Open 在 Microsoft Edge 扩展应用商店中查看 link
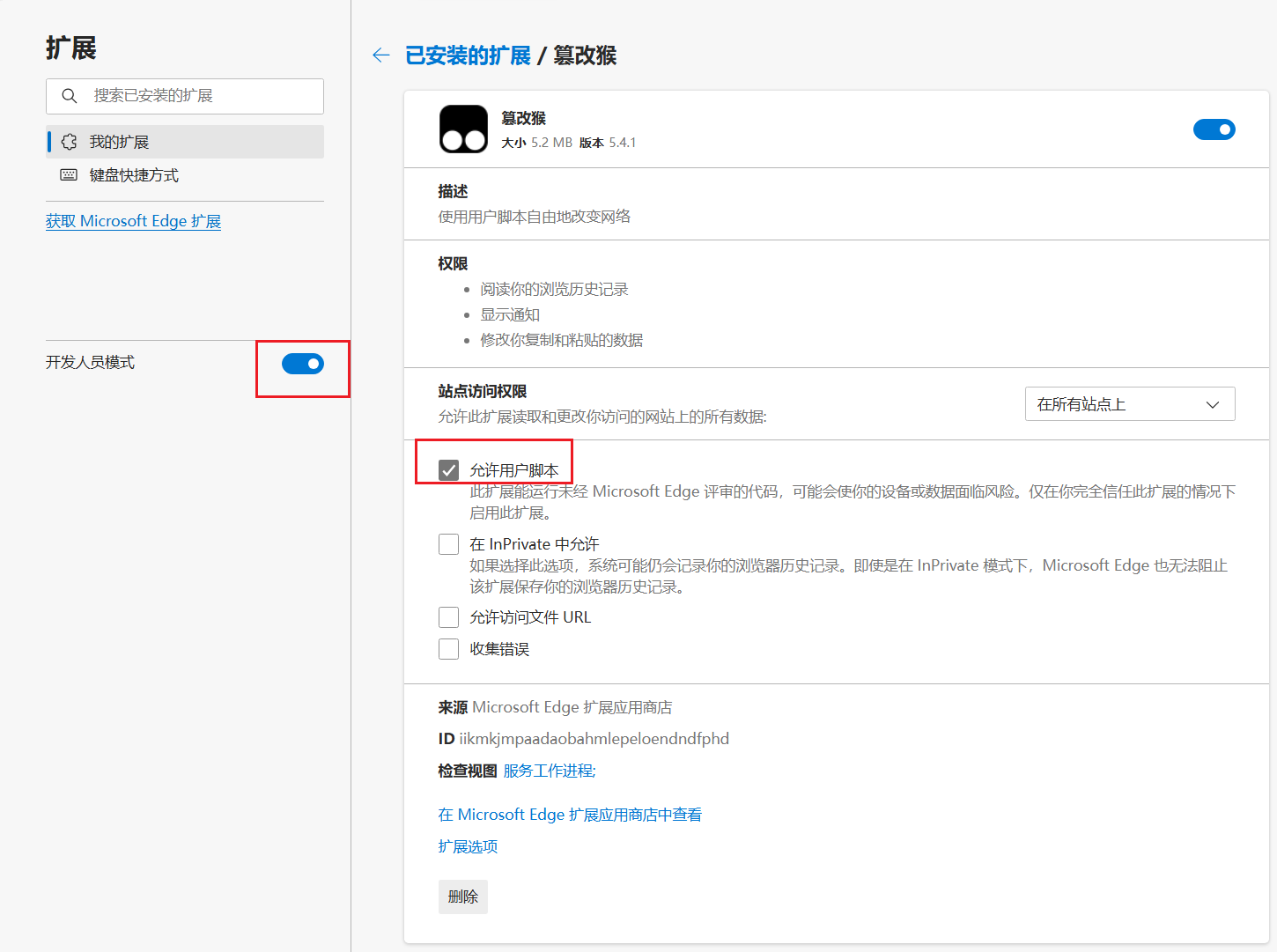The height and width of the screenshot is (952, 1277). (x=570, y=815)
